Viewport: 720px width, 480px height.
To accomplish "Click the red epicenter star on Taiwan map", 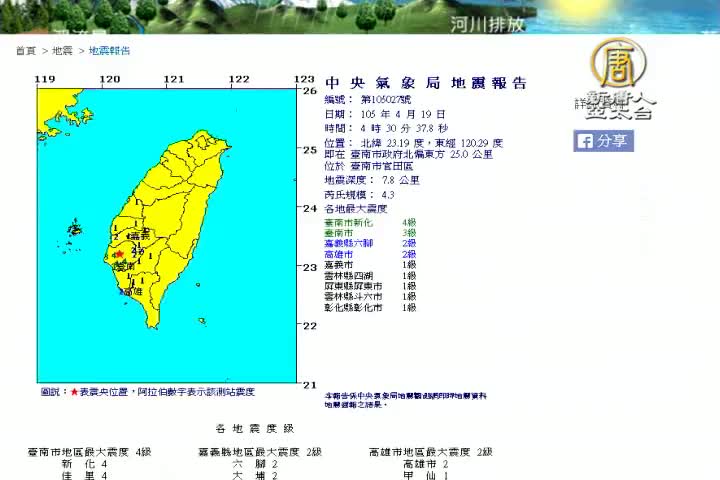I will (119, 254).
